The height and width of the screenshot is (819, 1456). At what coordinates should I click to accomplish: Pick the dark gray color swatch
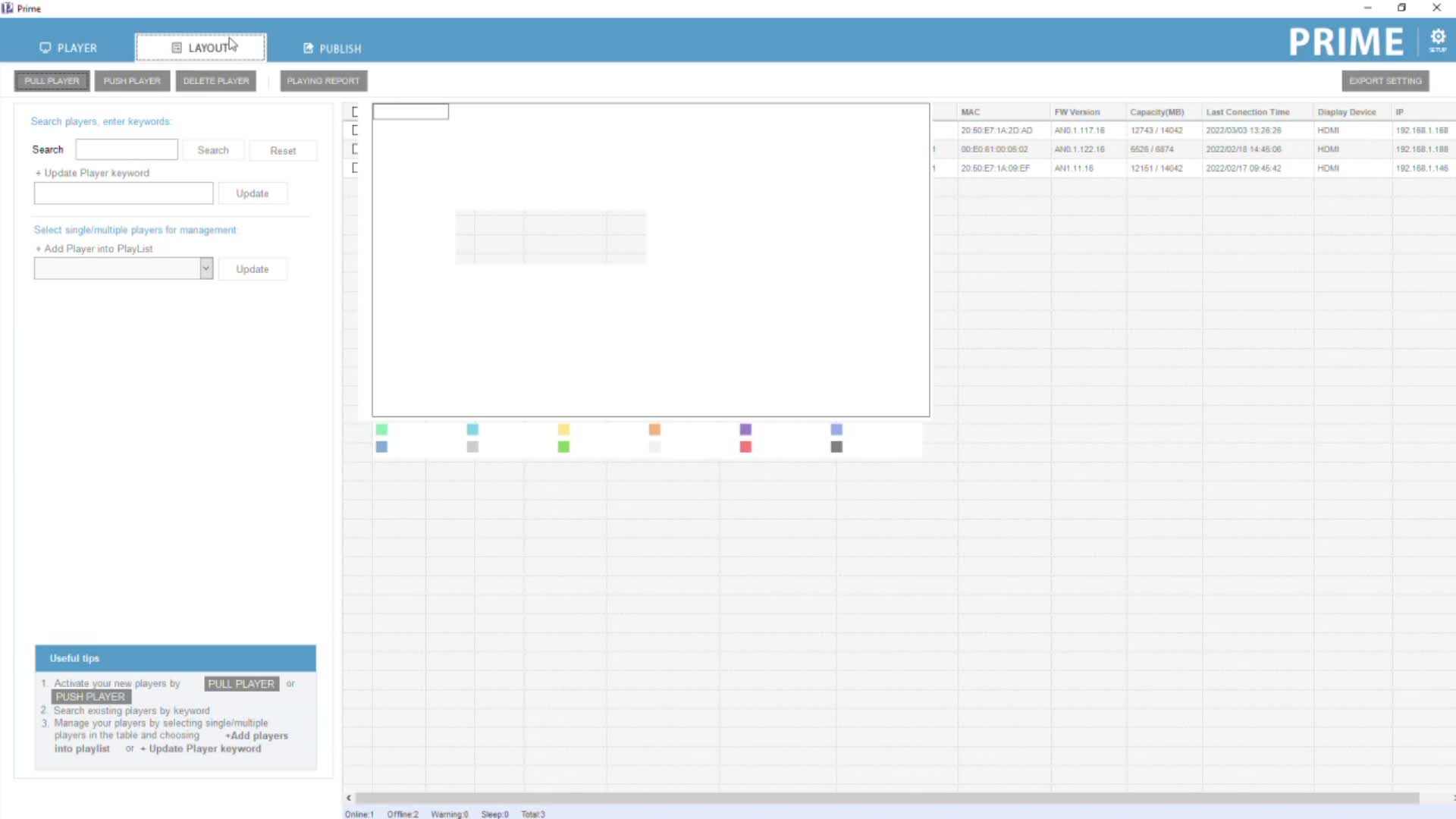point(836,447)
